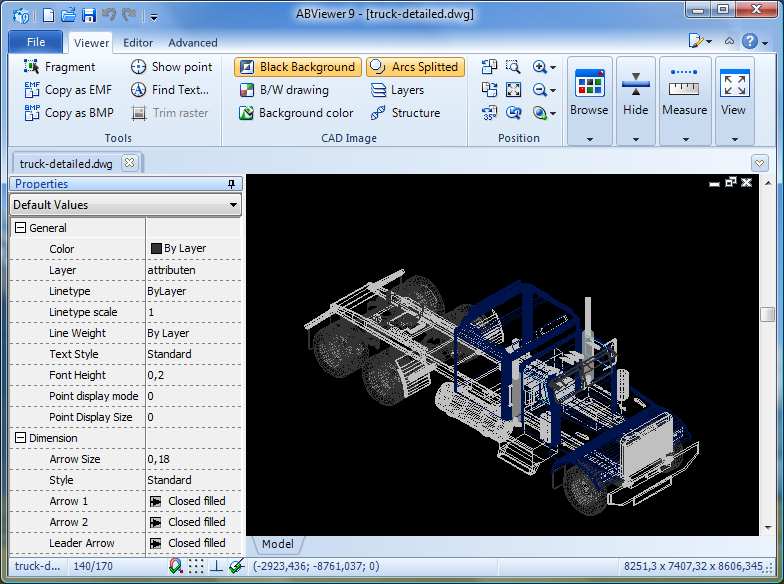784x584 pixels.
Task: Toggle the Black Background option
Action: point(297,67)
